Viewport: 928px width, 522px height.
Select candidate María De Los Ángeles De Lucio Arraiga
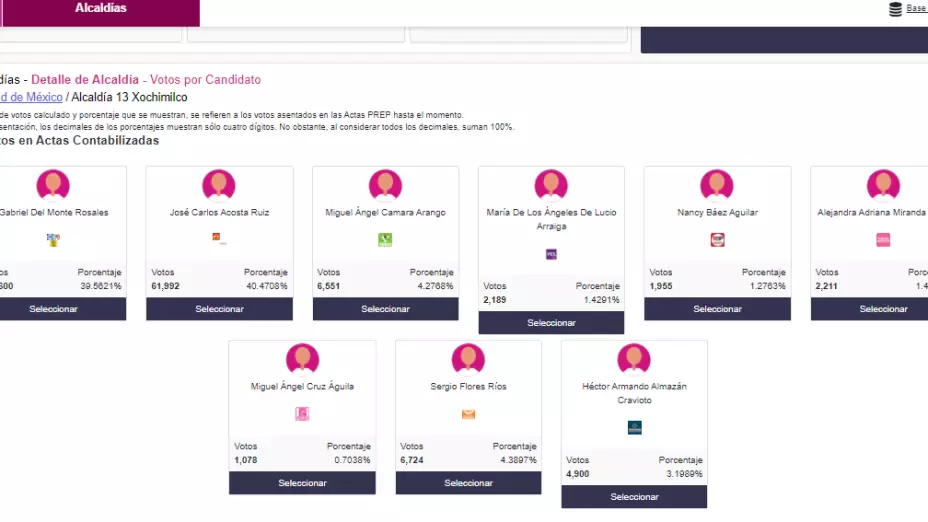click(x=551, y=323)
